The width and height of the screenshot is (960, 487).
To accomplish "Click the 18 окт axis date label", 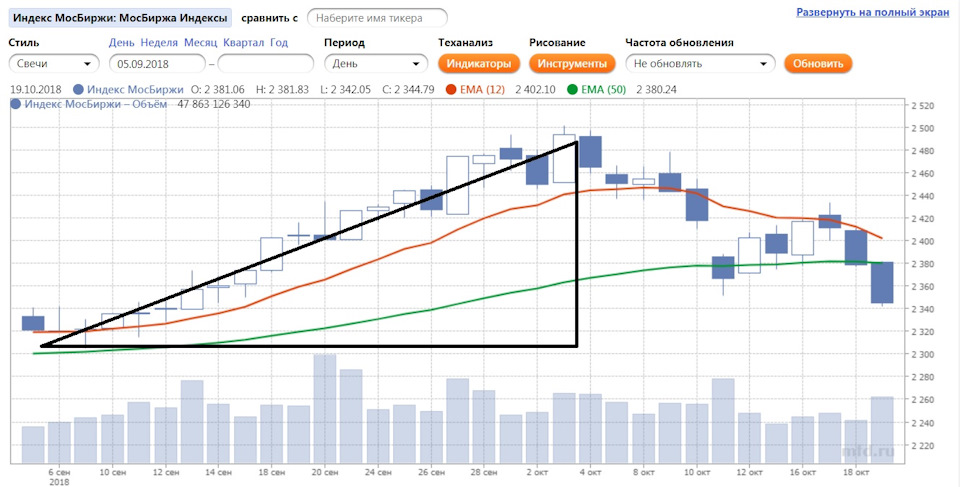I will pos(856,472).
